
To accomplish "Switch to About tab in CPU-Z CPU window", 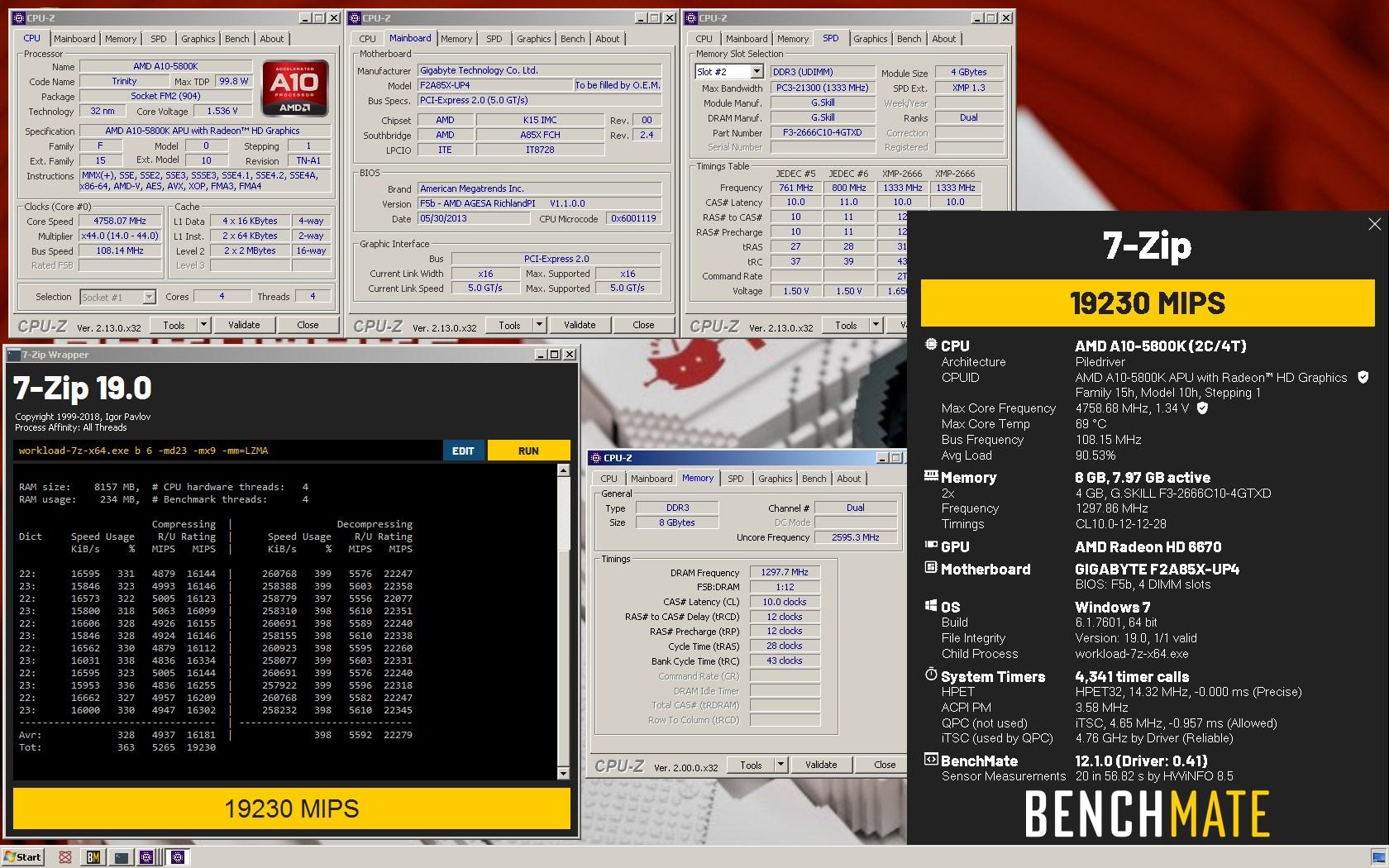I will [x=272, y=39].
